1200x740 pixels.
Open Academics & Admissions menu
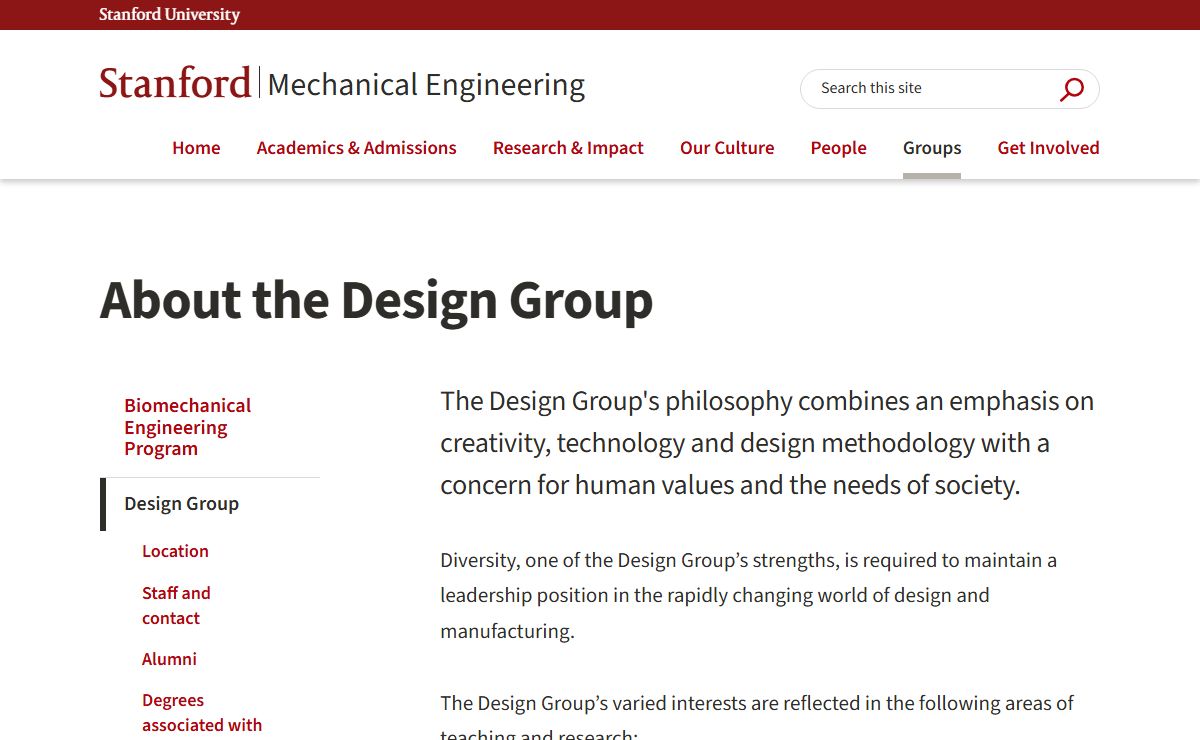click(356, 148)
